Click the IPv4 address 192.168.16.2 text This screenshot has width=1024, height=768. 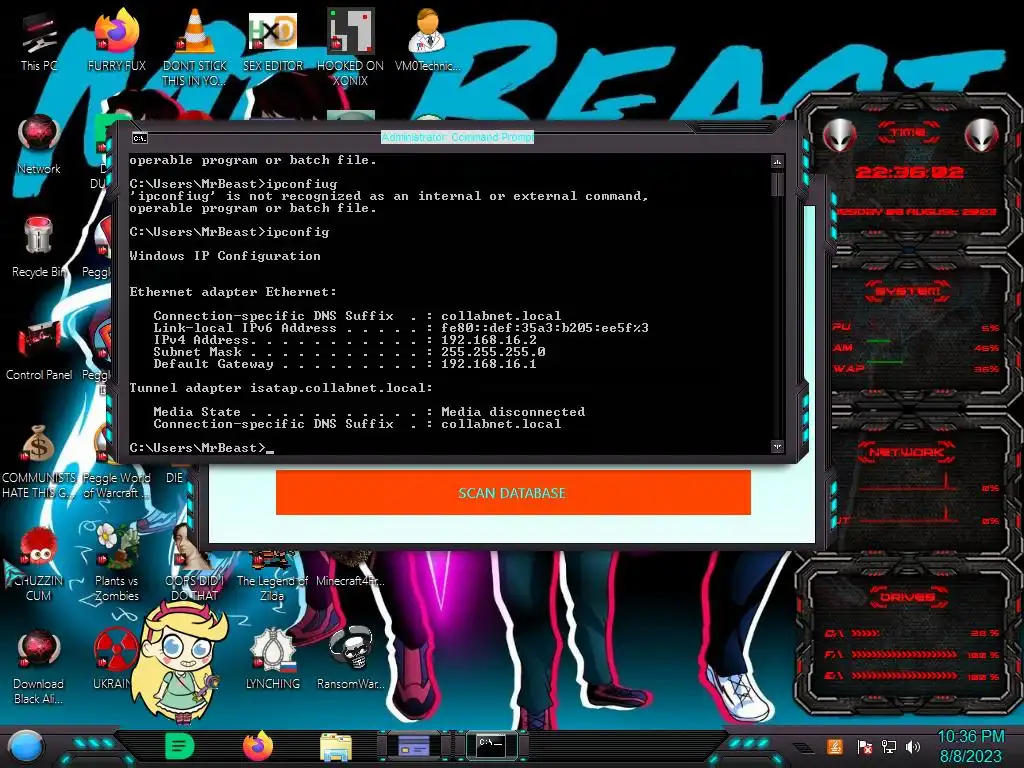click(488, 340)
